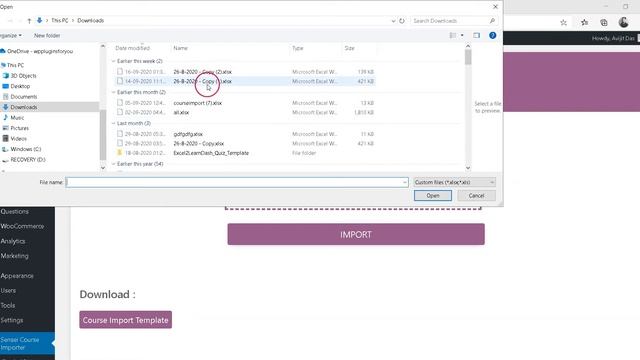Open Documents in navigation pane
The height and width of the screenshot is (360, 640).
(x=20, y=97)
